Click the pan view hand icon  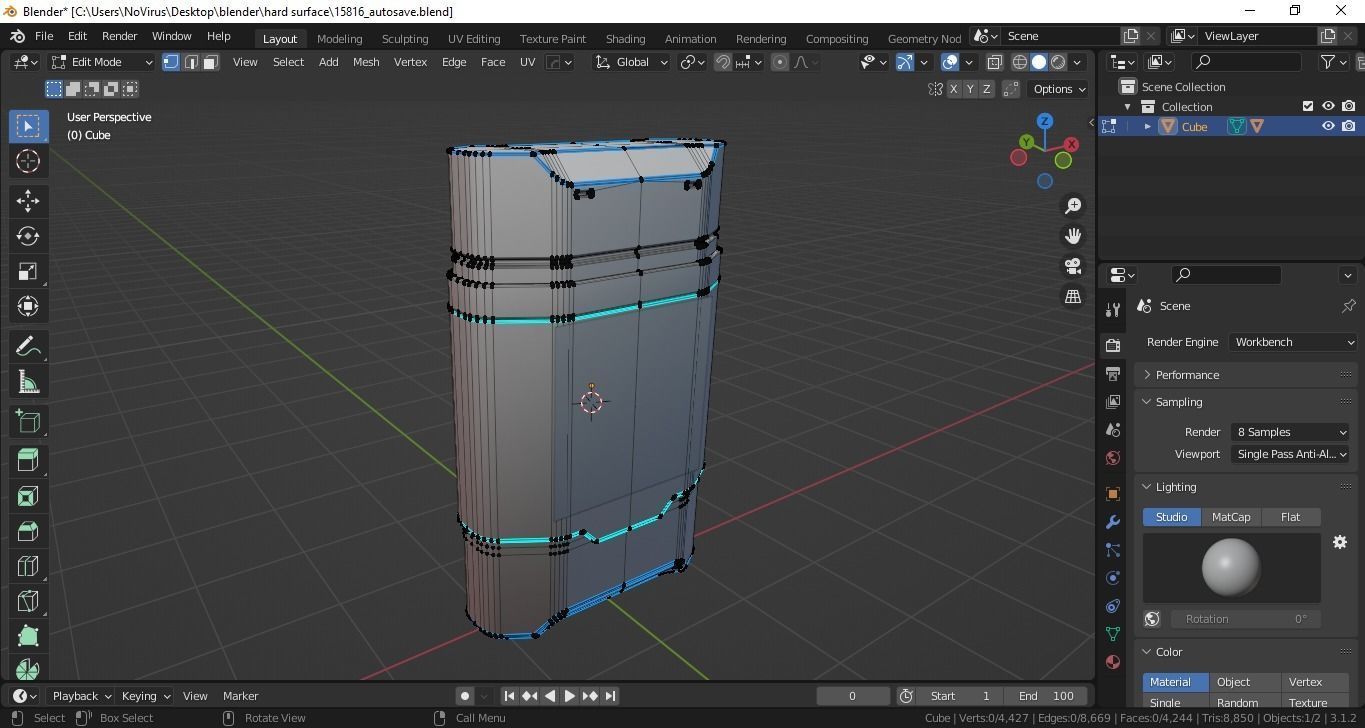(1073, 236)
